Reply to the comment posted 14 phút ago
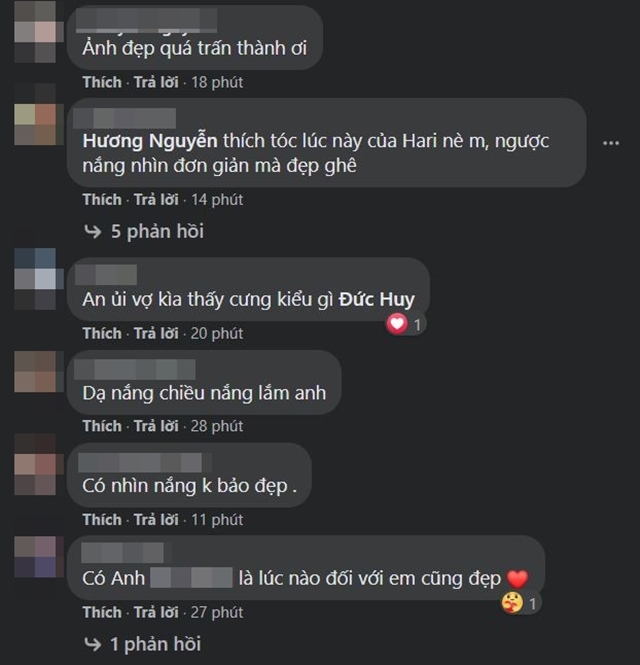The height and width of the screenshot is (665, 640). [x=156, y=200]
